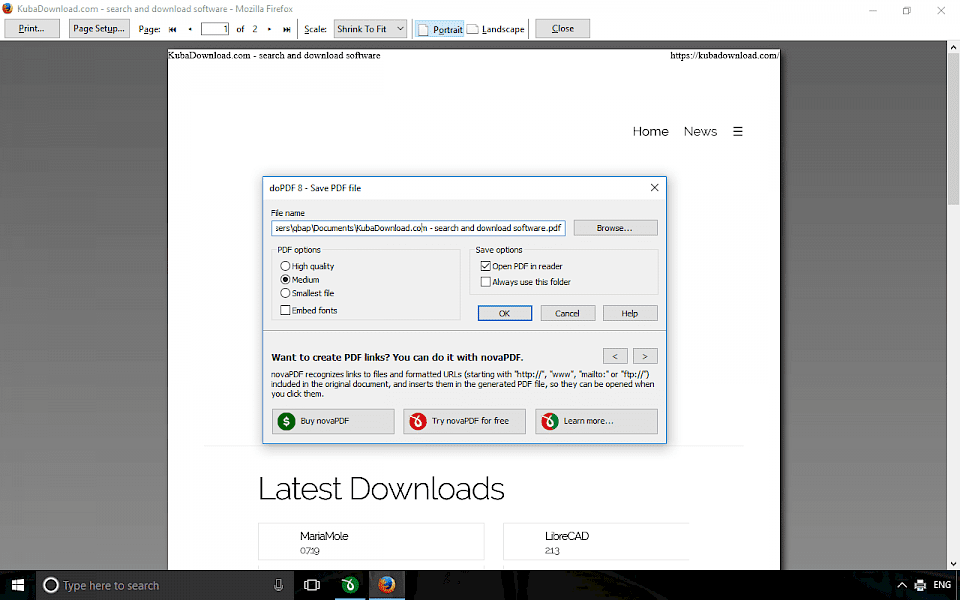Click printer icon in system tray
Image resolution: width=960 pixels, height=600 pixels.
click(x=920, y=585)
